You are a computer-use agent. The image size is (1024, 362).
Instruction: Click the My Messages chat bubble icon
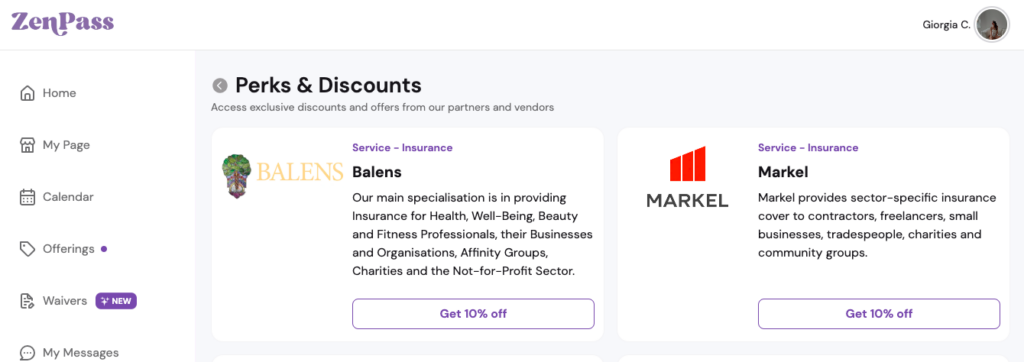tap(27, 353)
